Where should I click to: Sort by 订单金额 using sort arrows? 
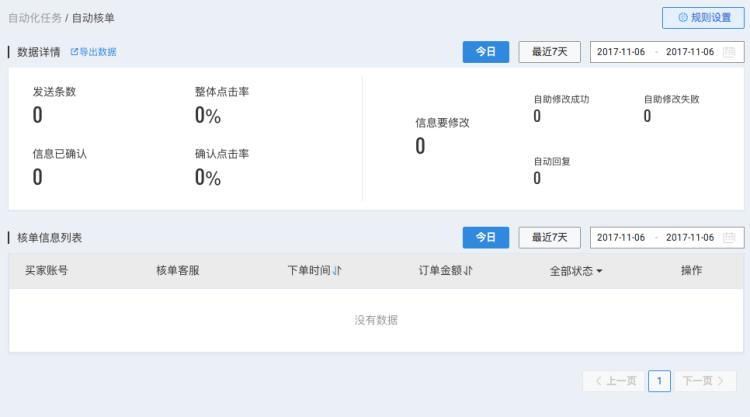468,271
